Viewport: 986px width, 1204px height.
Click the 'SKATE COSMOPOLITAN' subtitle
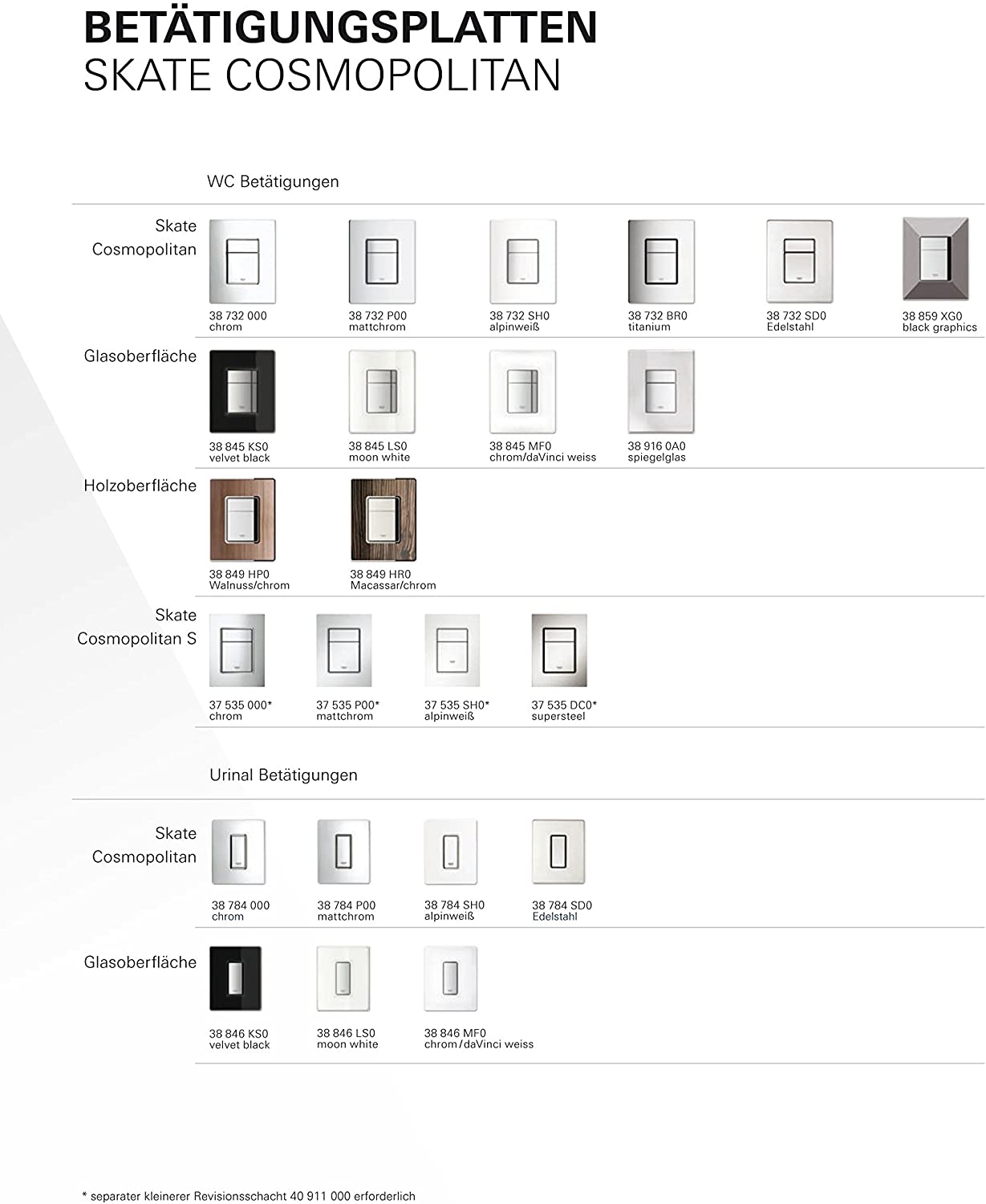click(323, 75)
